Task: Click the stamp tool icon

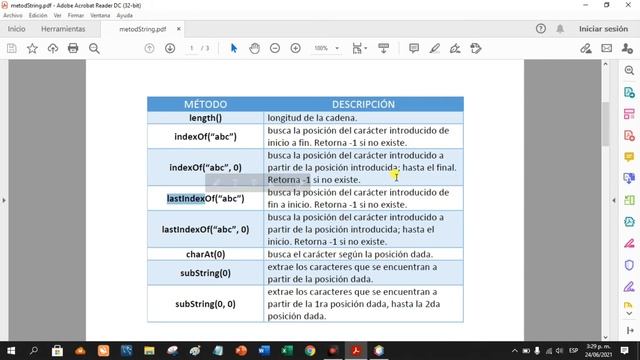Action: pos(476,49)
